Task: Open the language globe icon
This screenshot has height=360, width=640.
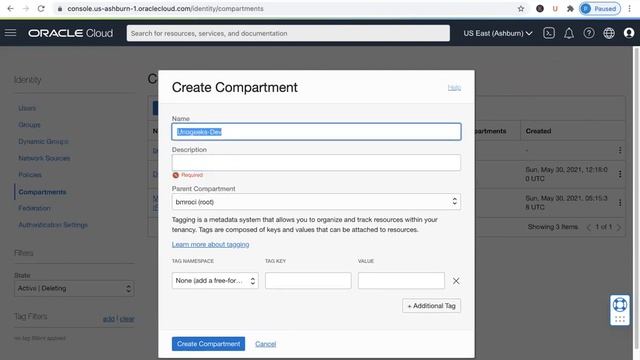Action: [x=609, y=33]
